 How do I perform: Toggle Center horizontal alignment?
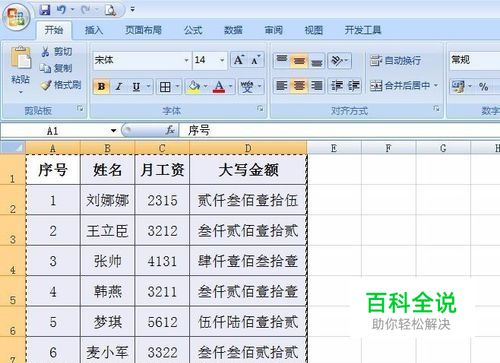click(299, 86)
